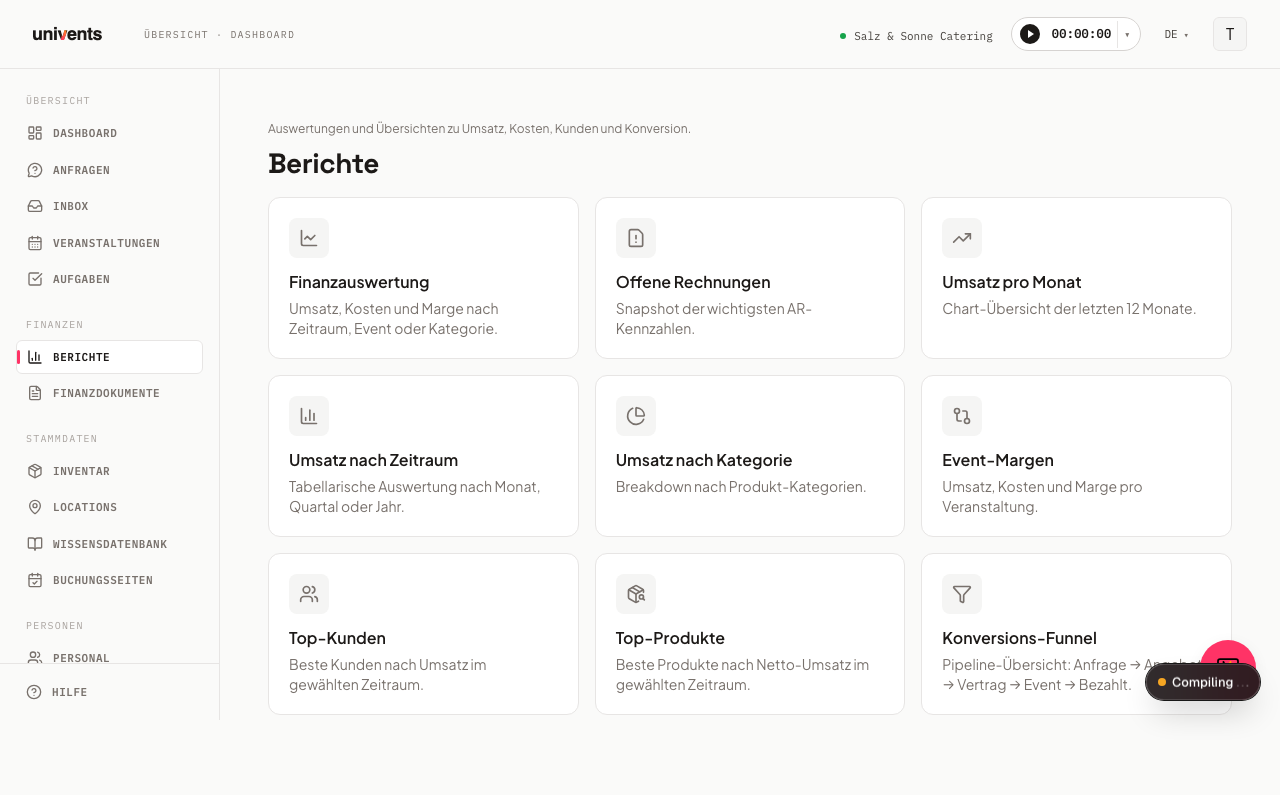Open Dashboard icon in sidebar
This screenshot has height=795, width=1280.
pos(35,133)
